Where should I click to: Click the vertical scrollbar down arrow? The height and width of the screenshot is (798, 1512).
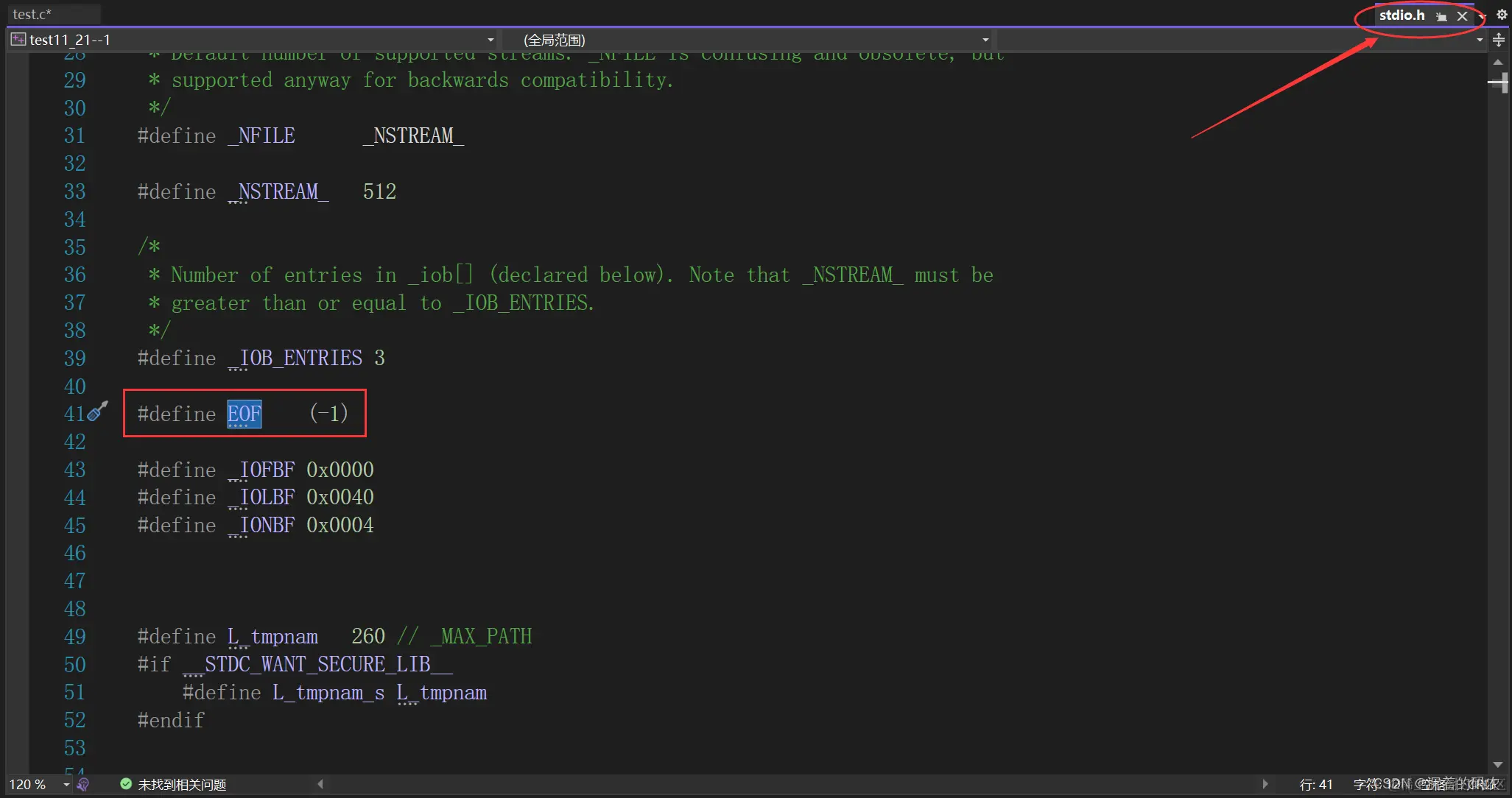click(1497, 764)
